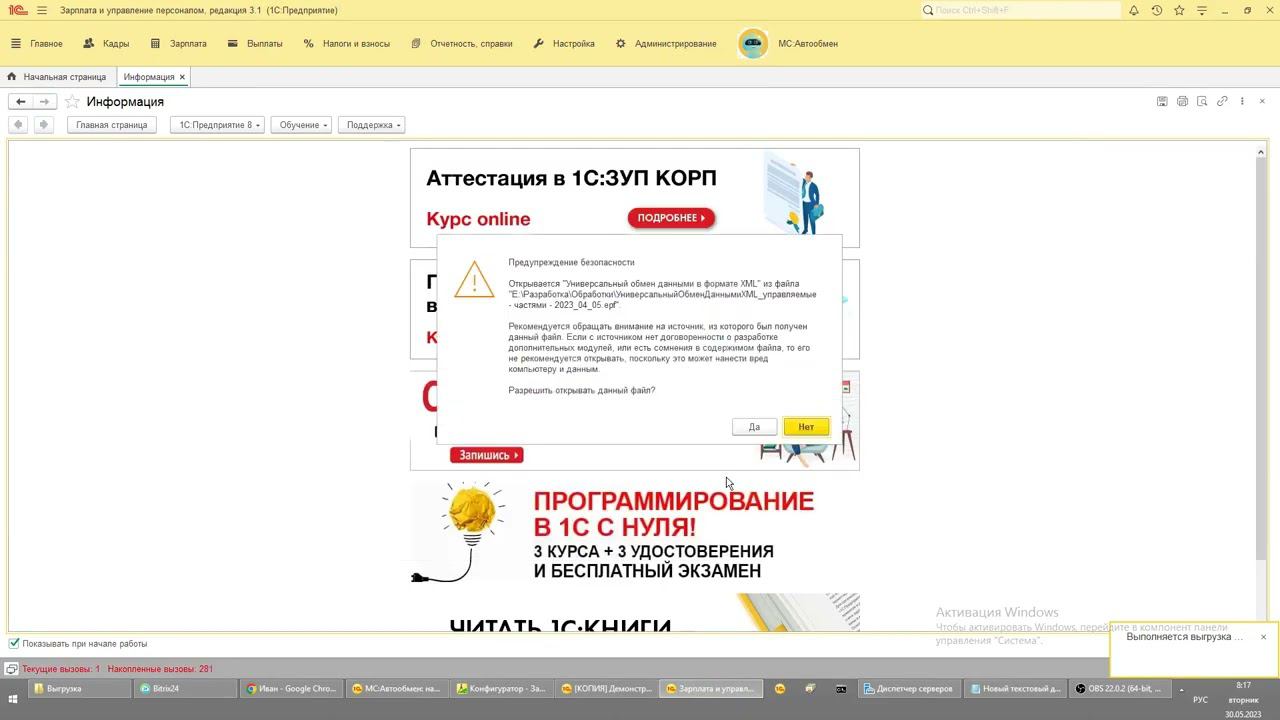
Task: Close the Информация form with X
Action: 1262,102
